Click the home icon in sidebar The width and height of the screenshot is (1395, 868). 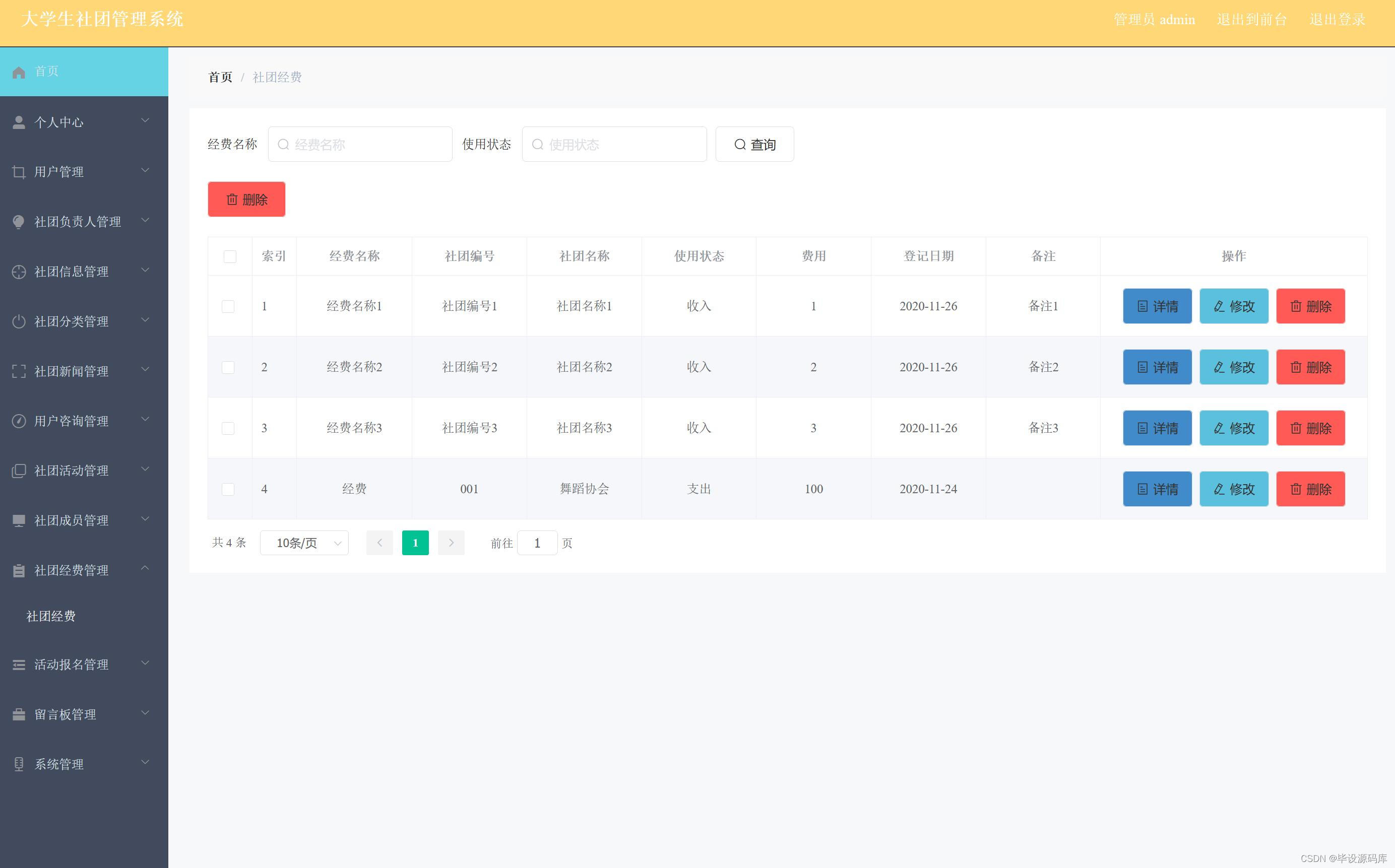coord(19,72)
